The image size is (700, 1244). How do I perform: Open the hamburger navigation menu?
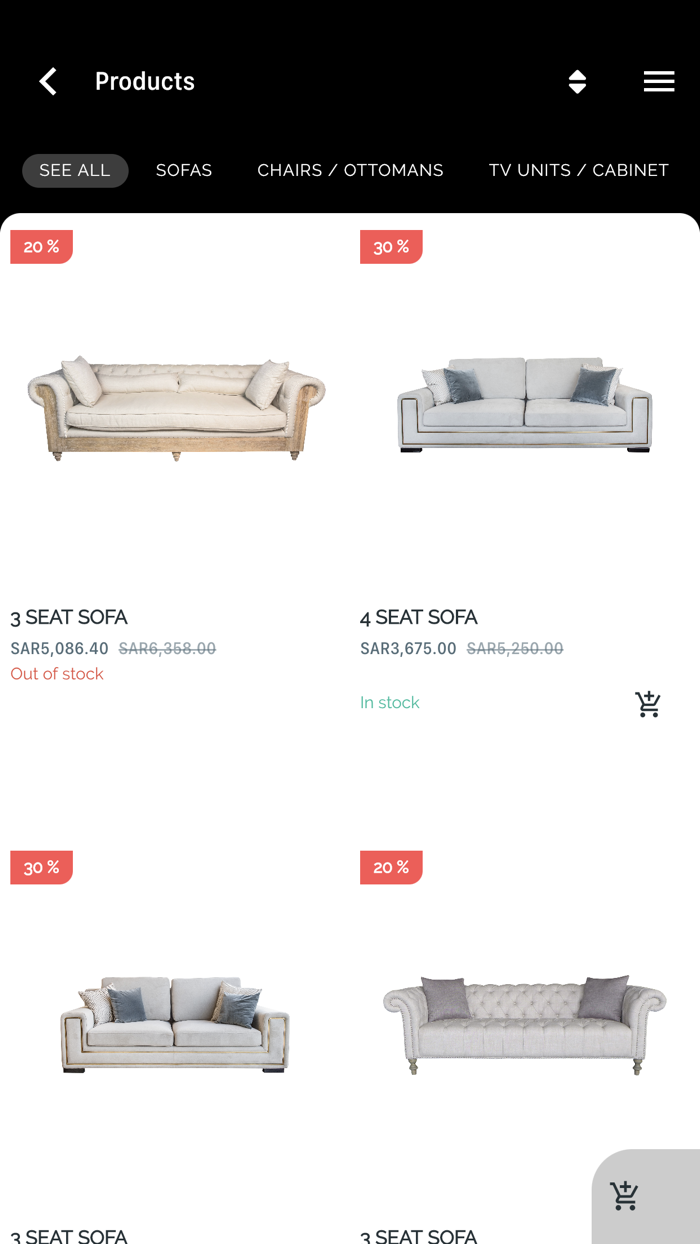click(659, 81)
